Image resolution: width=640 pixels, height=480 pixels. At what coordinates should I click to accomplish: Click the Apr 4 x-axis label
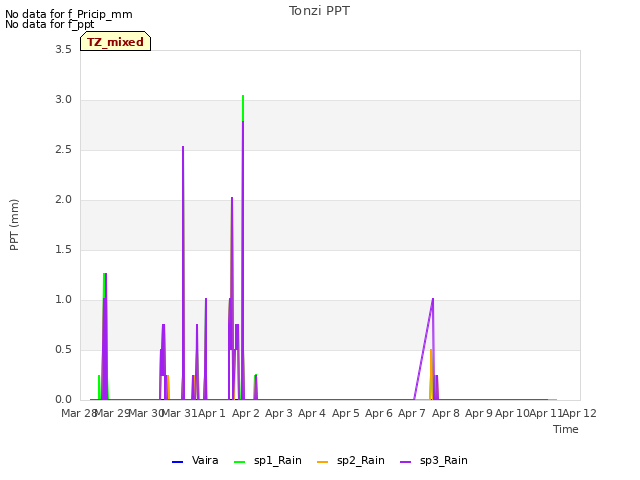pos(312,413)
